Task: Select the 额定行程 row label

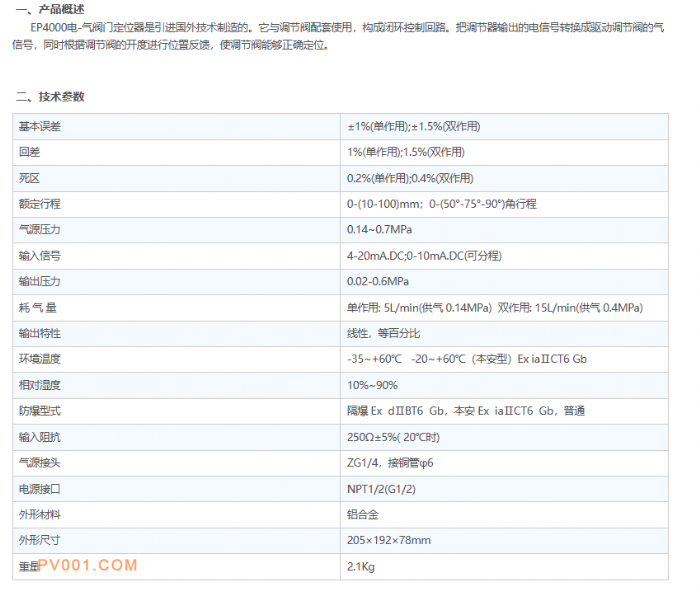Action: pos(40,204)
